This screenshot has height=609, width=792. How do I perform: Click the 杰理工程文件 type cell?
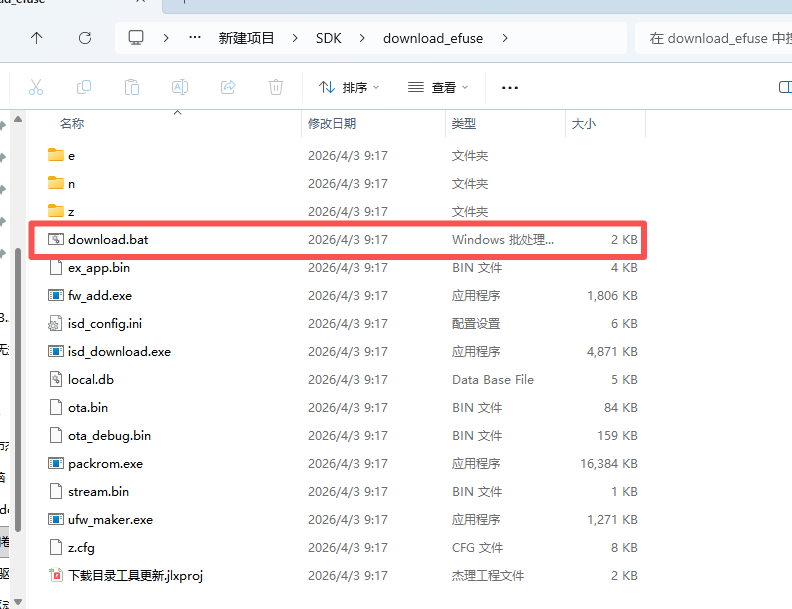488,576
